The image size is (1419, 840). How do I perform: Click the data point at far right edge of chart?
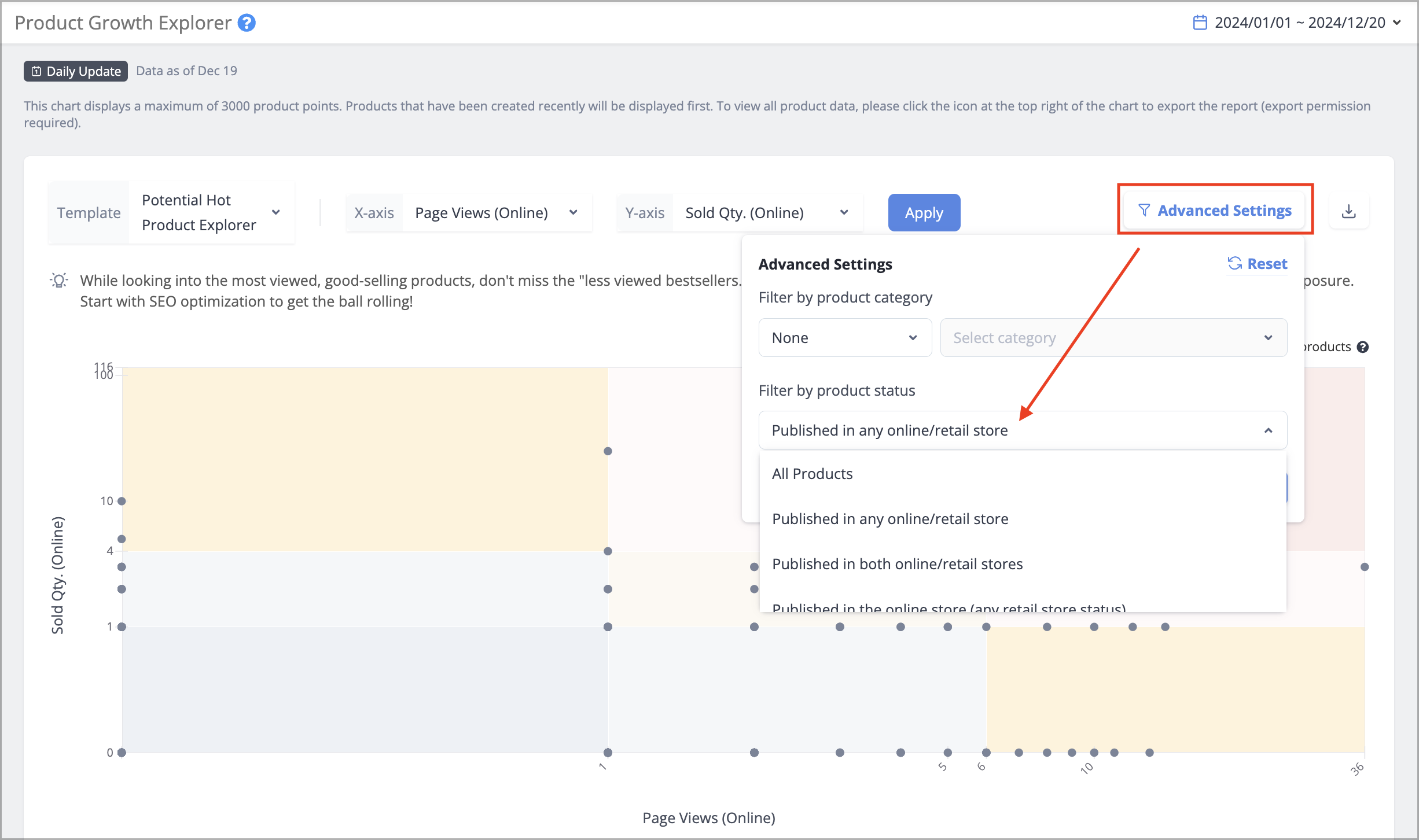[1365, 567]
